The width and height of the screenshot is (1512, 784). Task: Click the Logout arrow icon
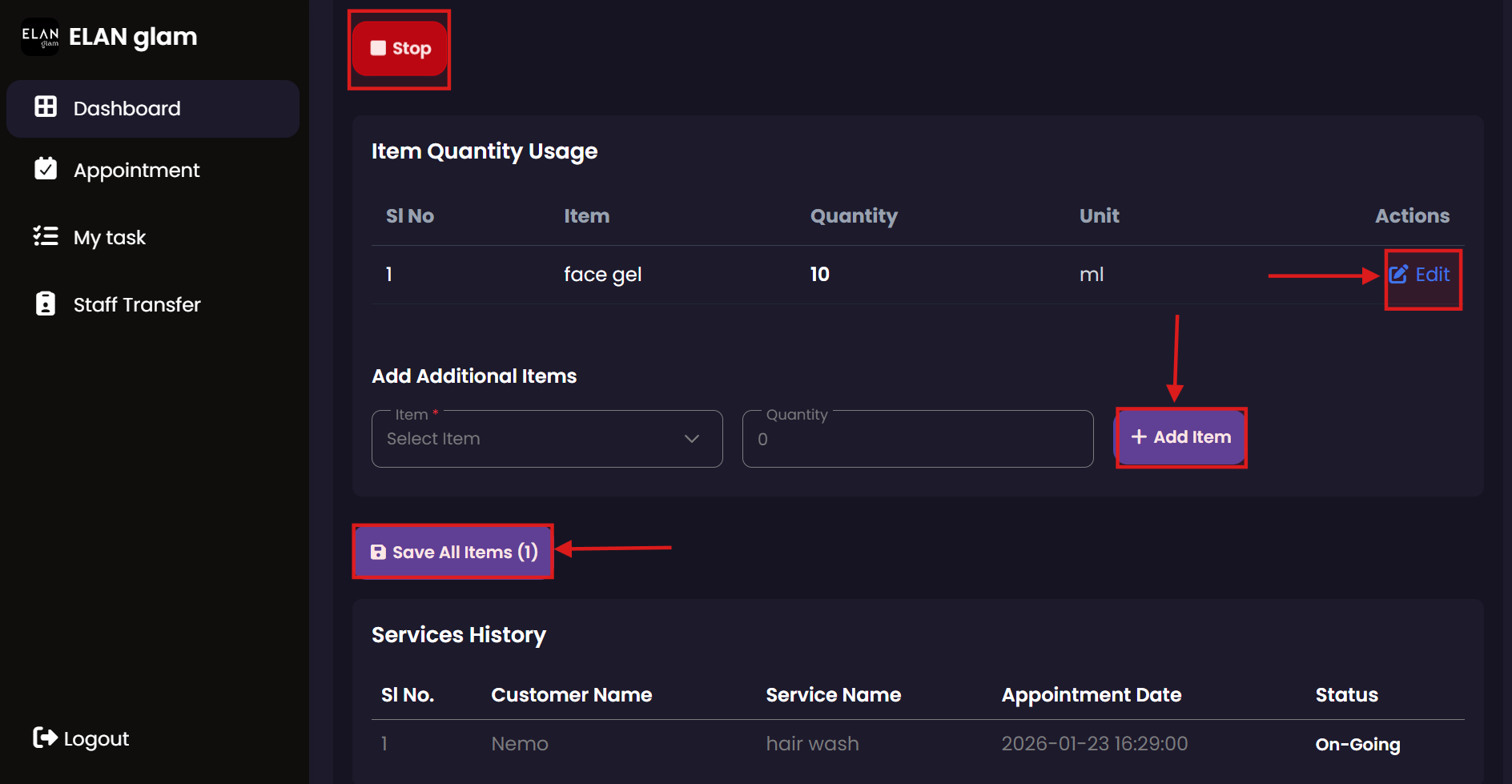tap(45, 738)
